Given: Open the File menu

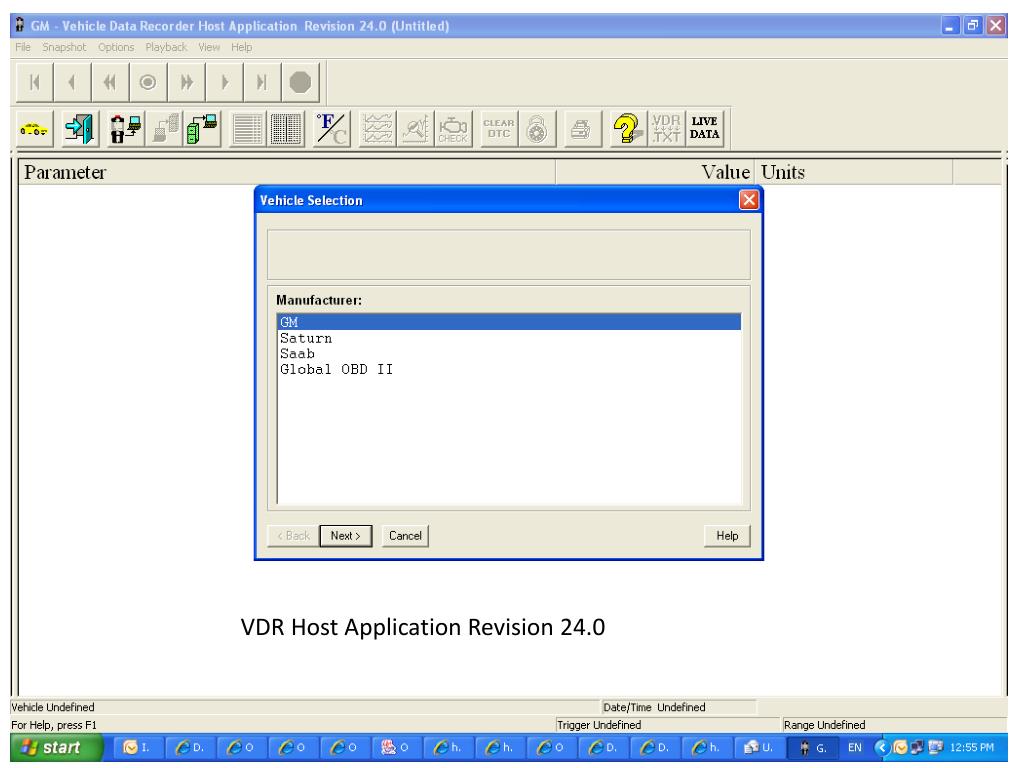Looking at the screenshot, I should (x=23, y=47).
